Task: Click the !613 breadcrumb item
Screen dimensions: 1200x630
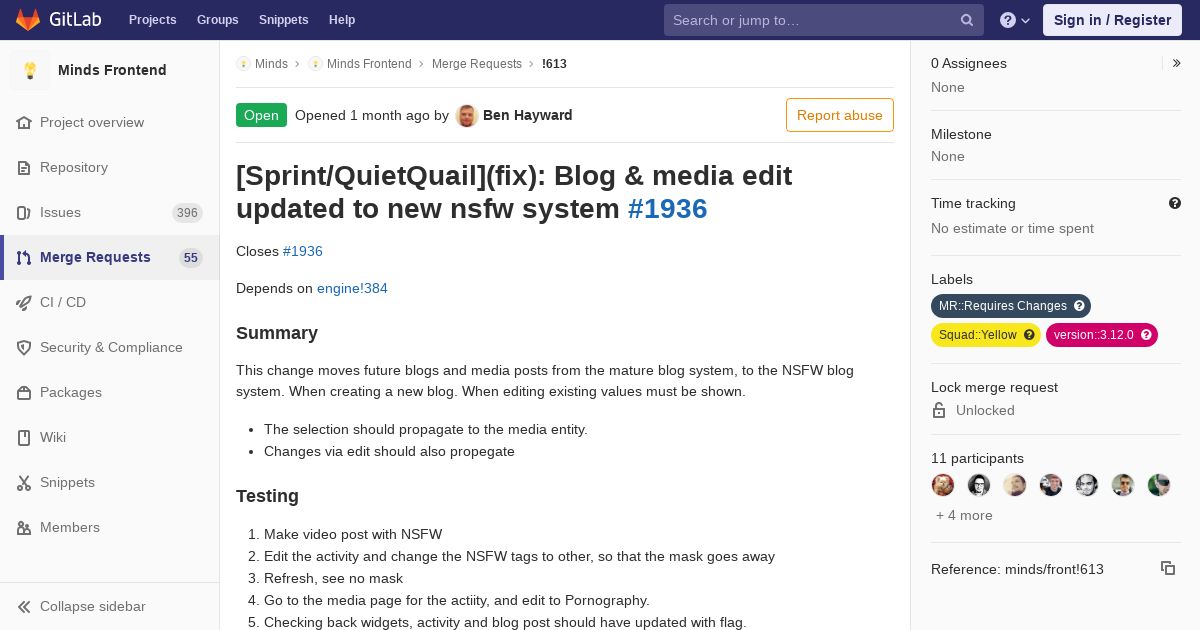Action: (x=554, y=63)
